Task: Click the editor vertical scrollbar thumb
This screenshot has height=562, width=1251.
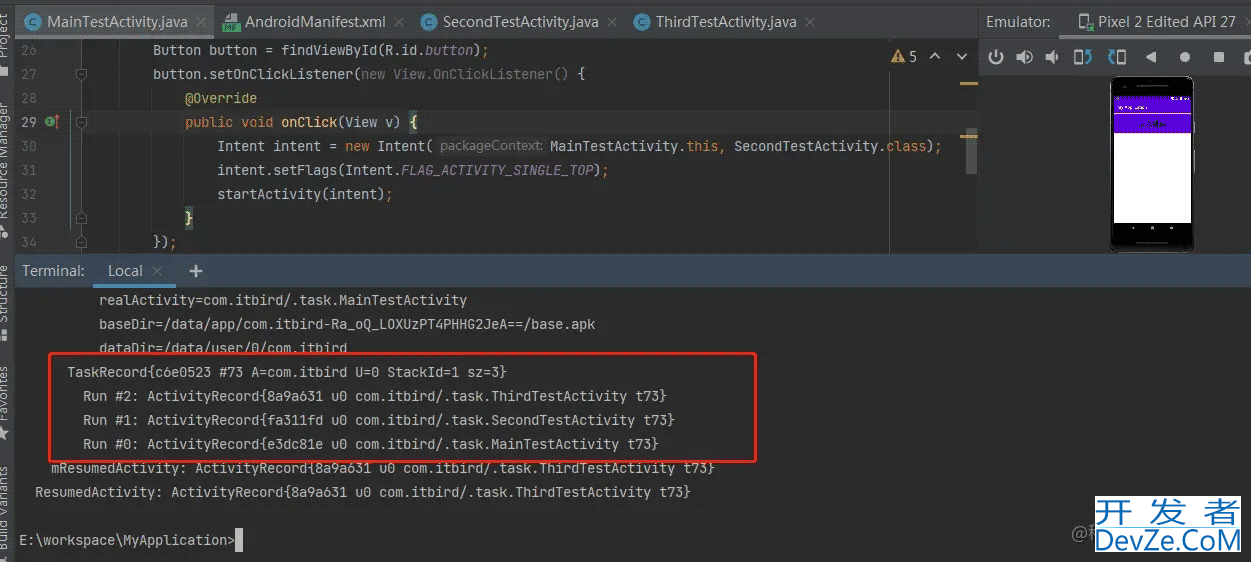Action: [972, 152]
